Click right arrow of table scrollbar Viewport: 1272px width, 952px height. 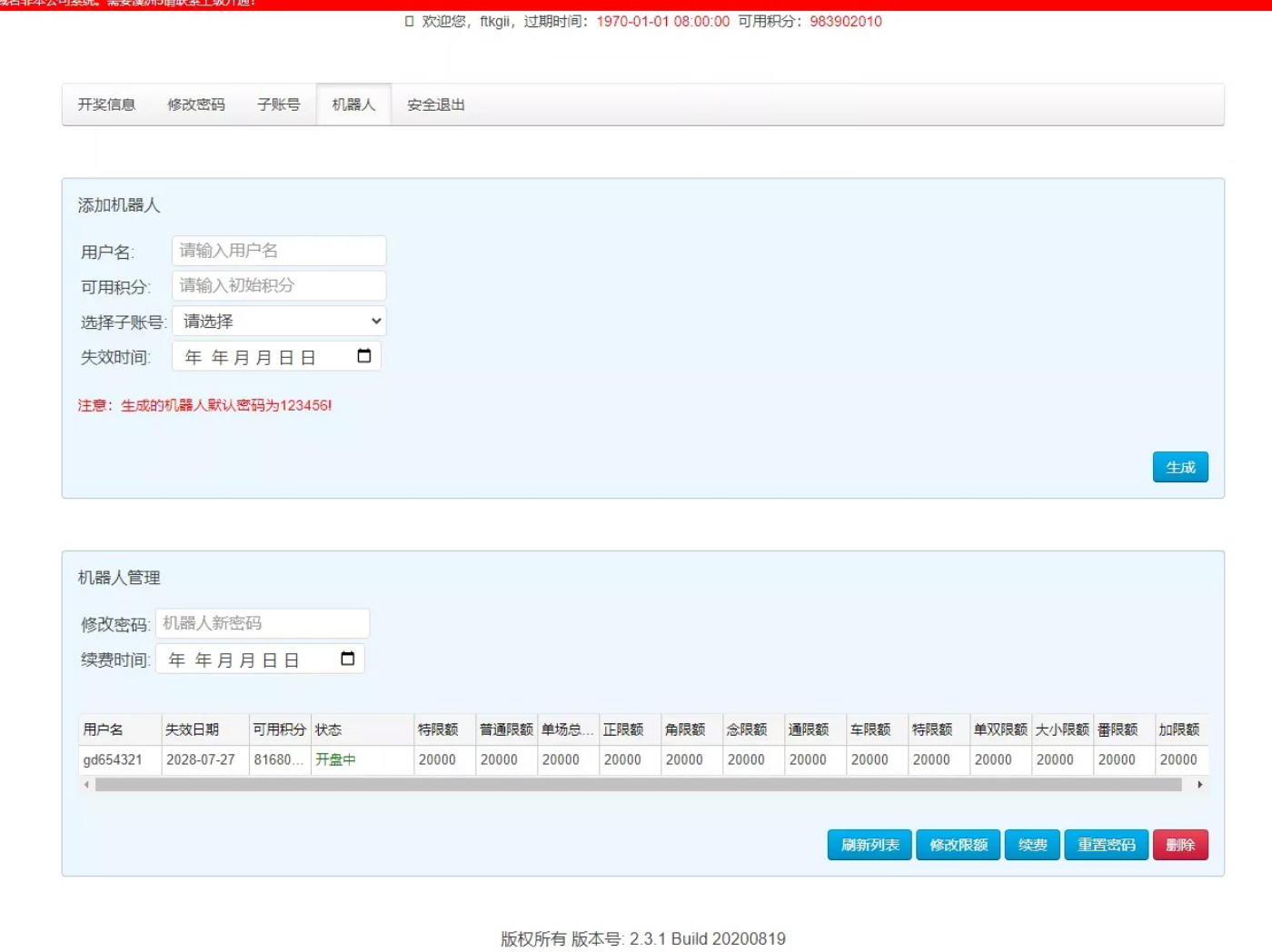[x=1199, y=785]
